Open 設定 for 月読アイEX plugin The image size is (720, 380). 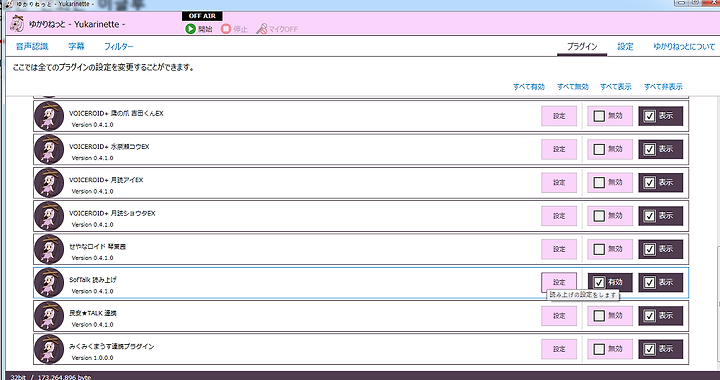(x=559, y=183)
